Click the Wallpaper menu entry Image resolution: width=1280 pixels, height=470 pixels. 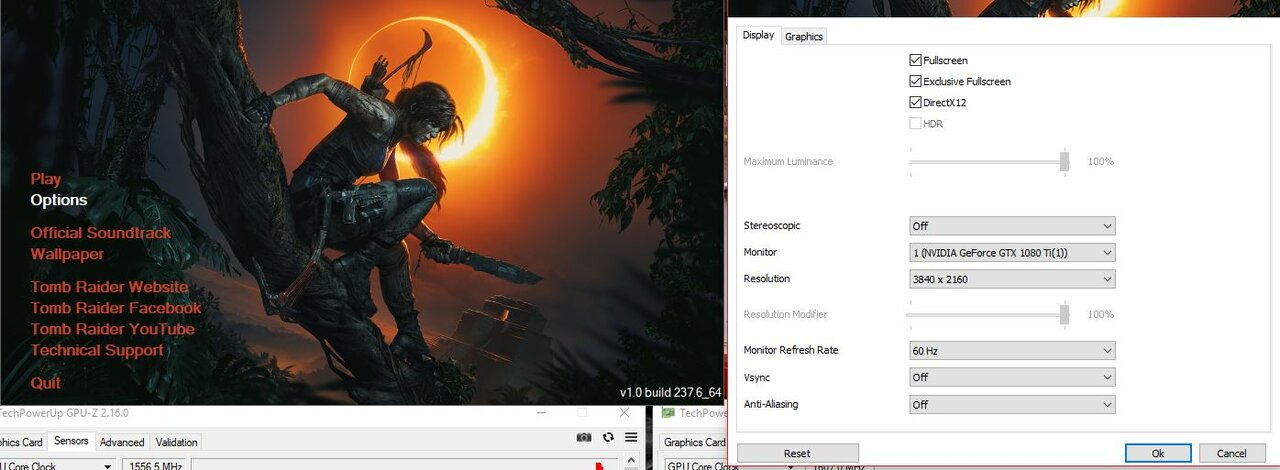[x=67, y=254]
